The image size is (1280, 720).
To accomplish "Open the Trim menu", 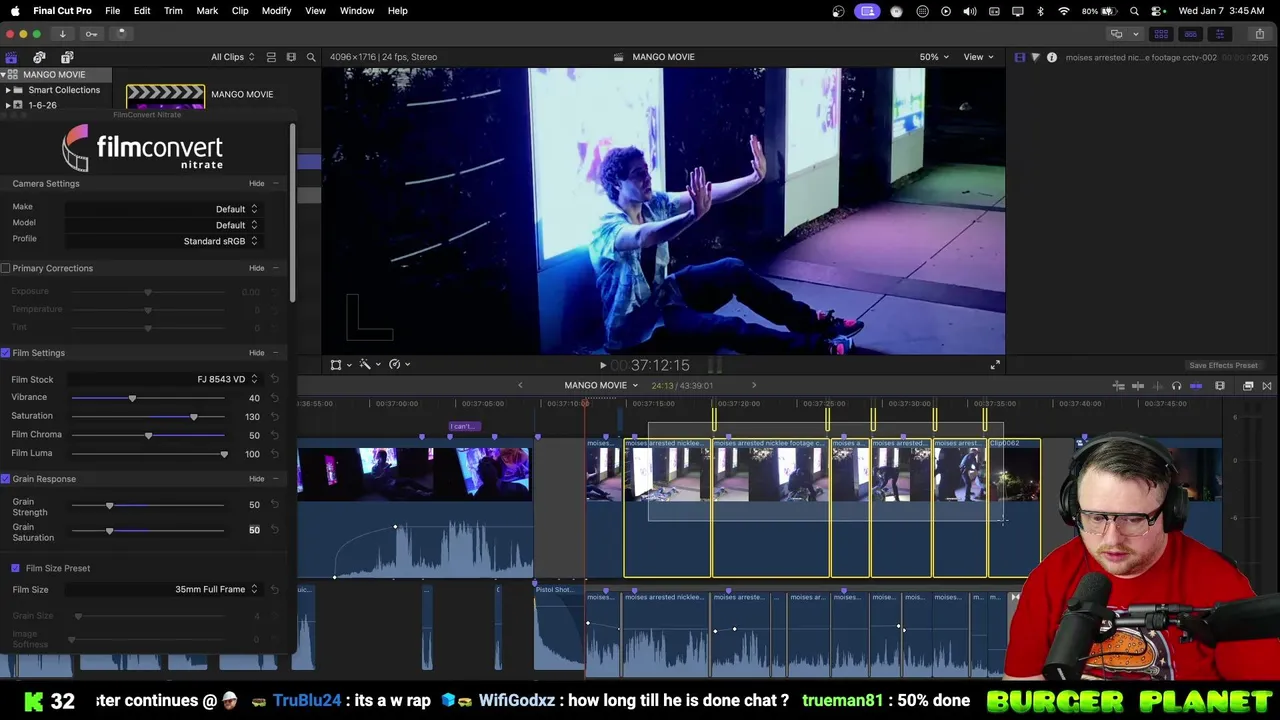I will (x=173, y=11).
